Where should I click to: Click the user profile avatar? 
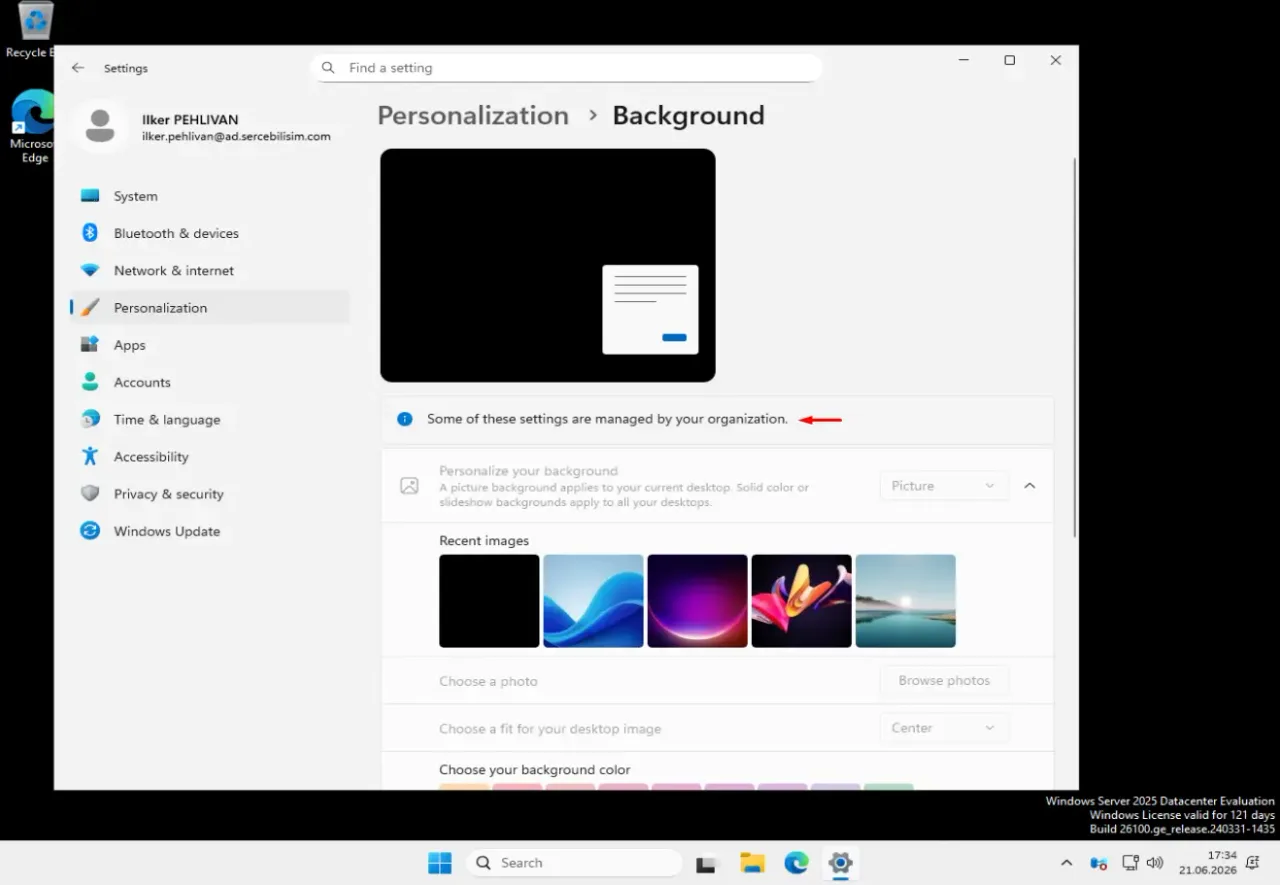[x=99, y=127]
